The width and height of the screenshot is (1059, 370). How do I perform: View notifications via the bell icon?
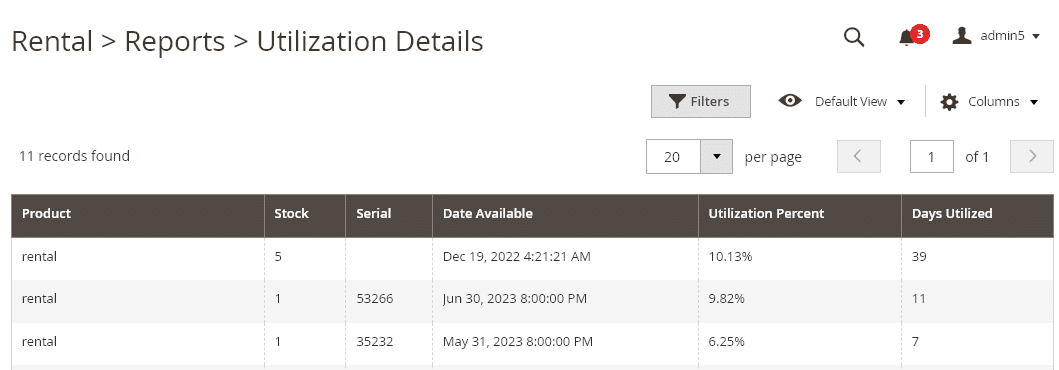[x=906, y=38]
